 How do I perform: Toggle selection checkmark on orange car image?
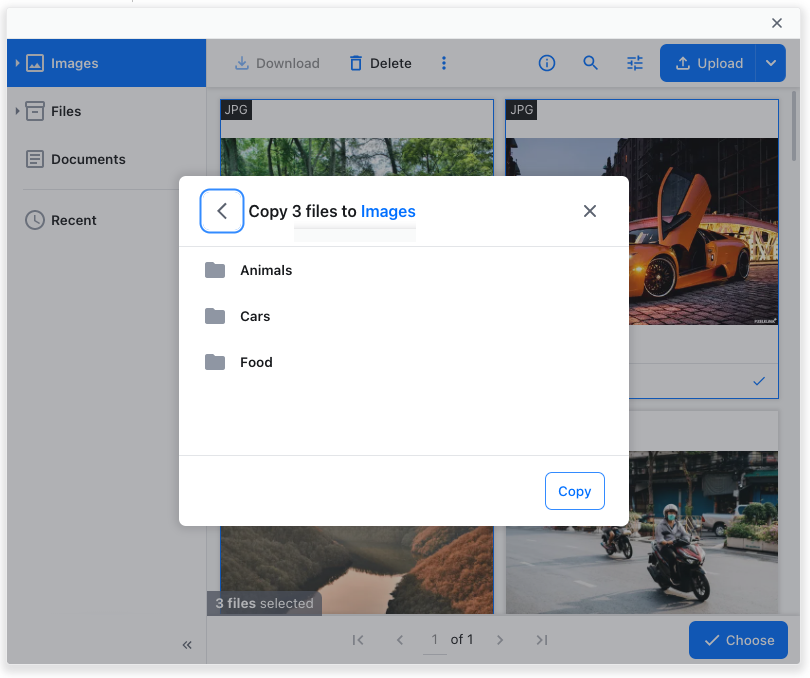click(759, 381)
